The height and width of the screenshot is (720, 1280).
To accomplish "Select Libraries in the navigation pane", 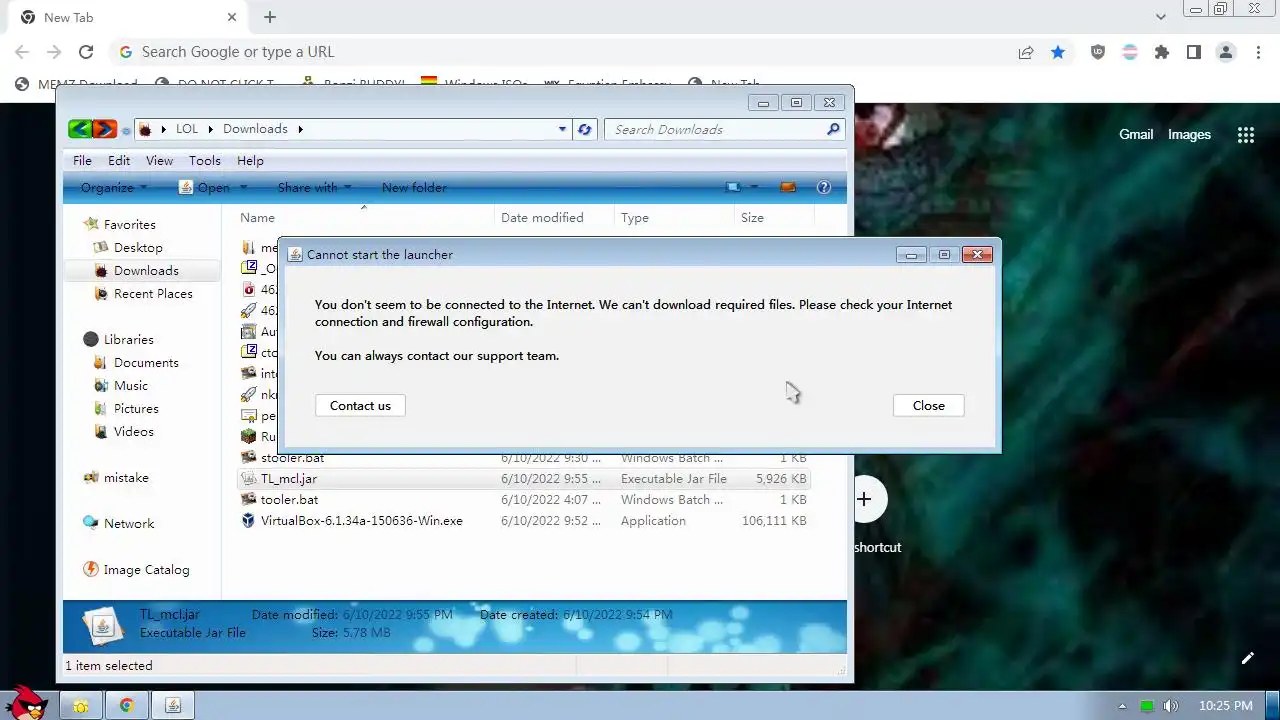I will [128, 339].
